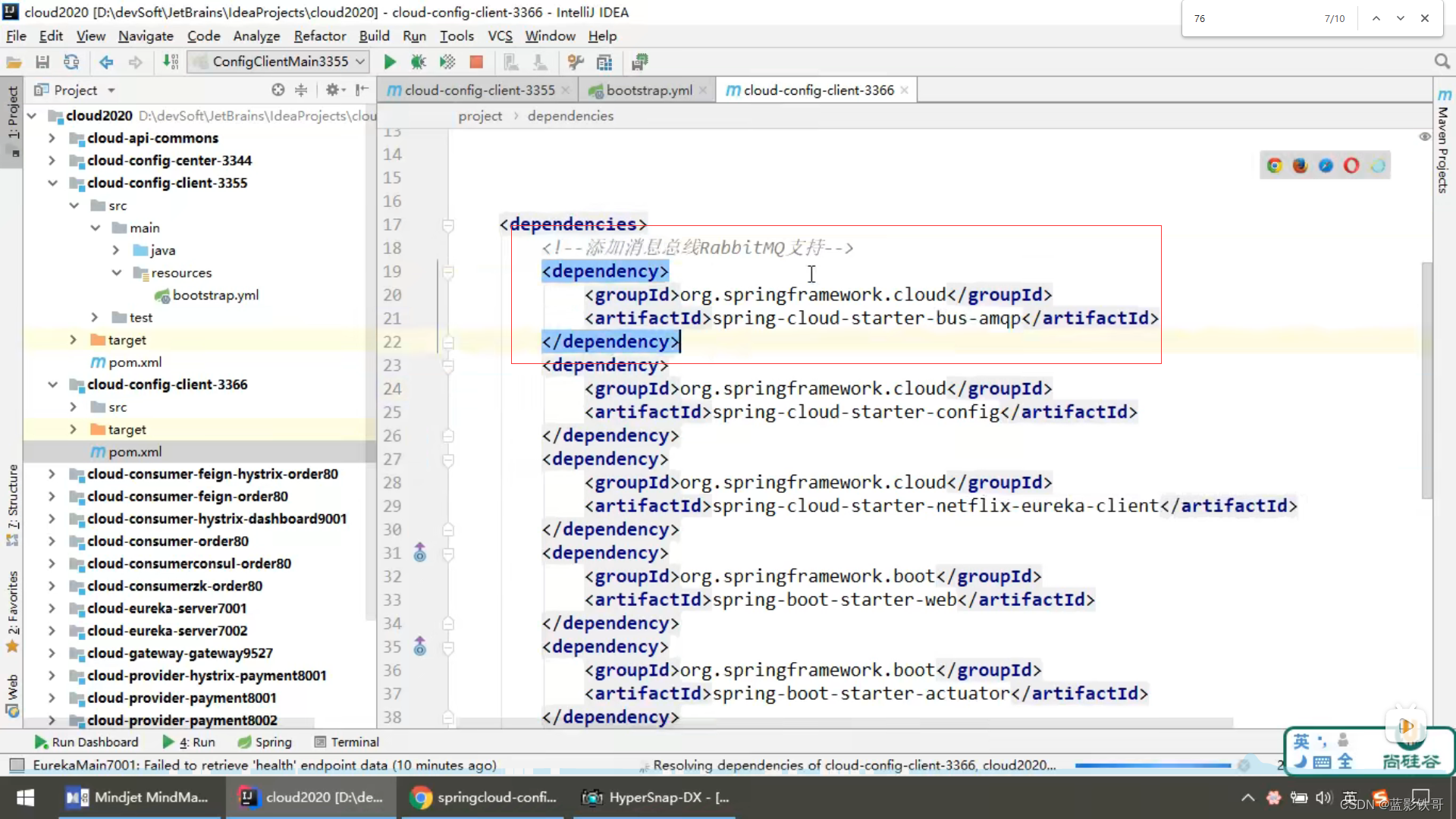Click project breadcrumb in editor
The image size is (1456, 819).
479,116
